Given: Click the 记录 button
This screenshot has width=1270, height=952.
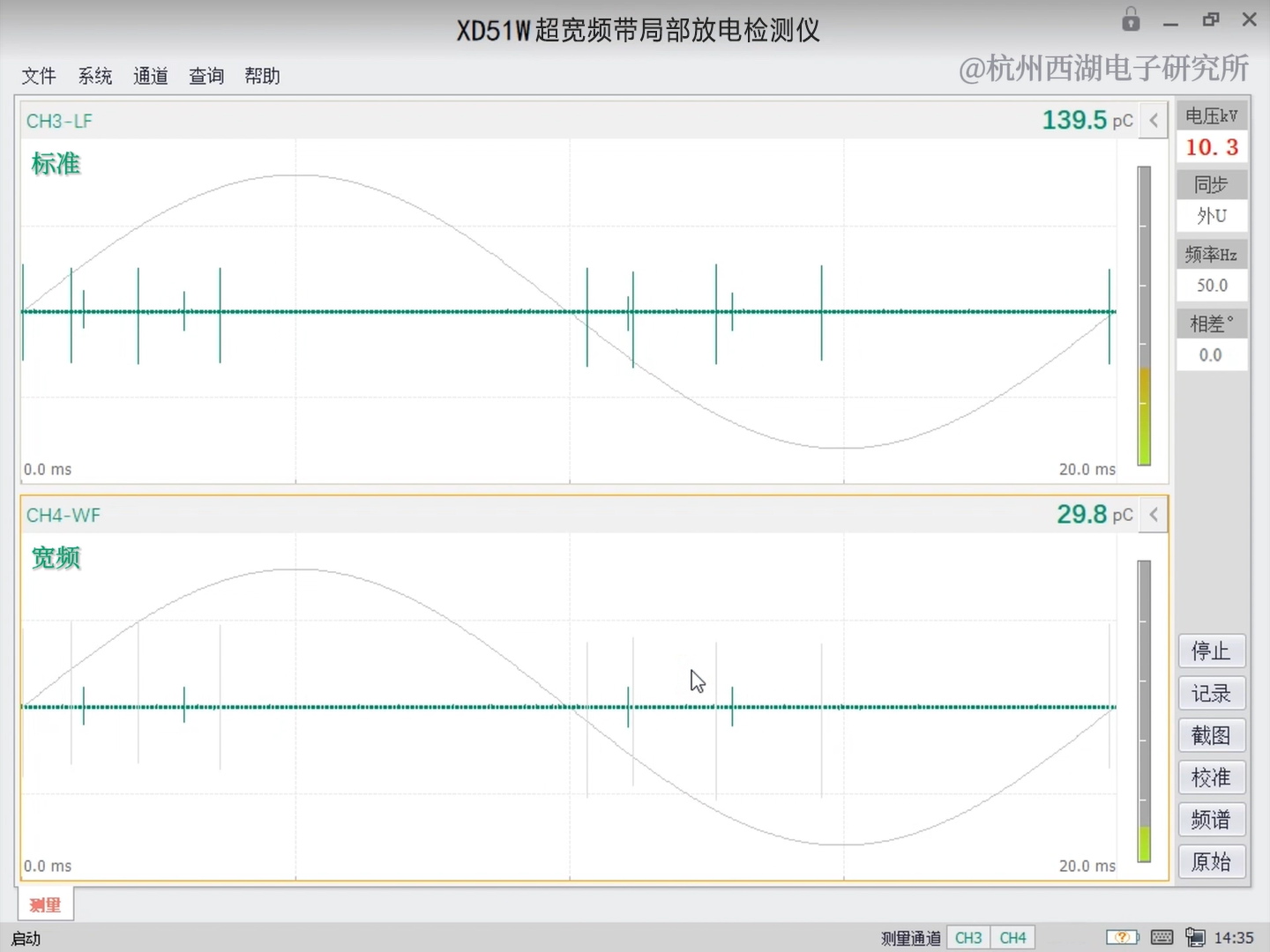Looking at the screenshot, I should [1211, 694].
